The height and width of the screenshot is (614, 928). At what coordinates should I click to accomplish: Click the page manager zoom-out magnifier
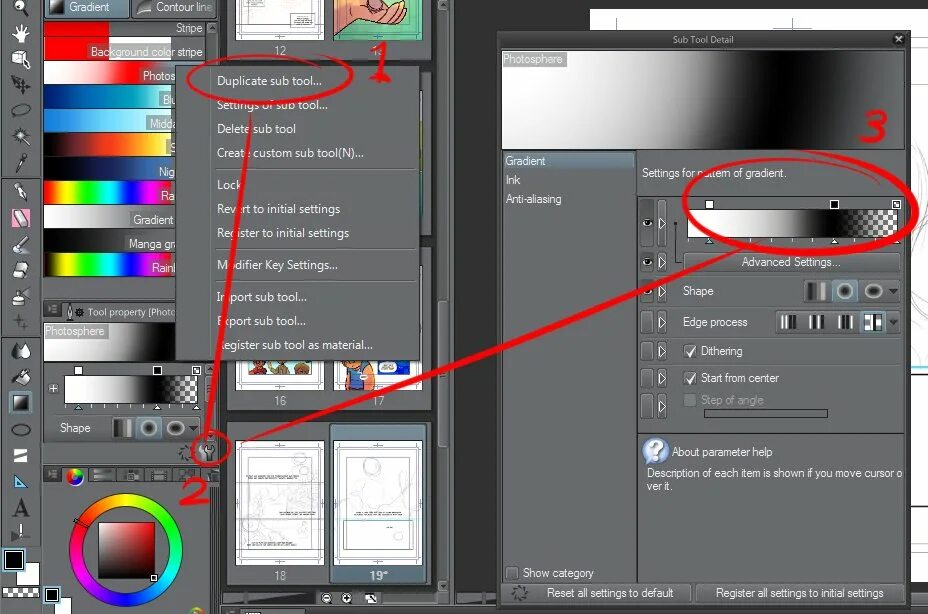326,598
